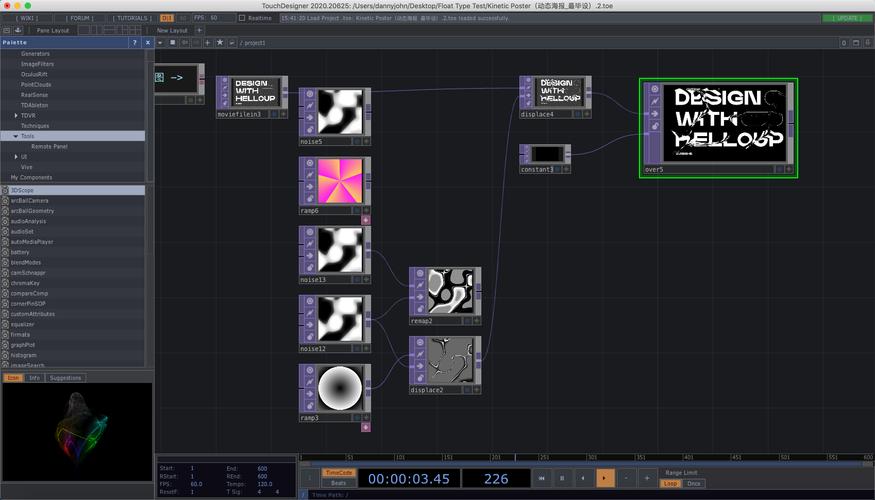
Task: Jump to start of timeline
Action: (x=541, y=478)
